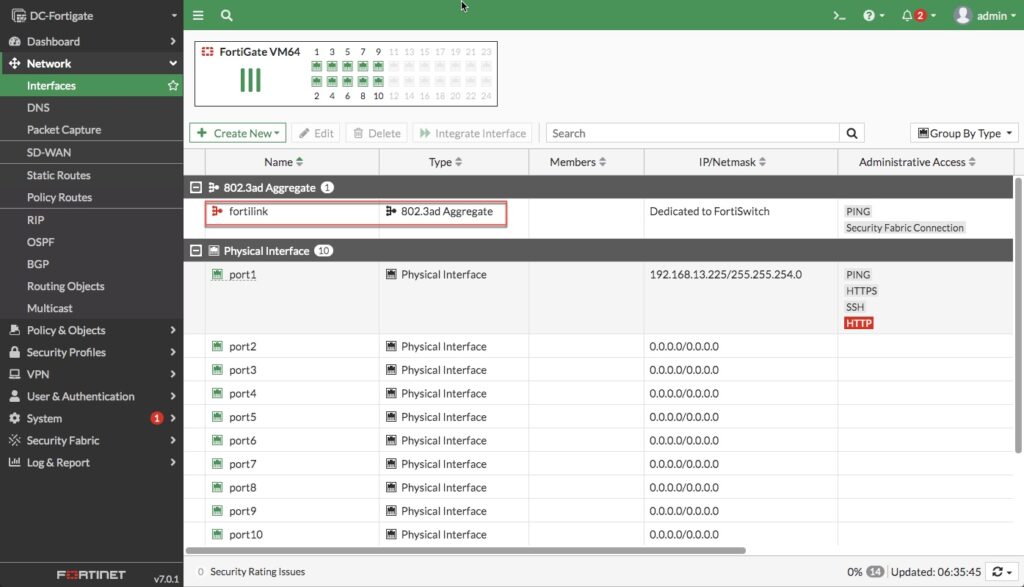
Task: Collapse the 802.3ad Aggregate group
Action: pos(196,187)
